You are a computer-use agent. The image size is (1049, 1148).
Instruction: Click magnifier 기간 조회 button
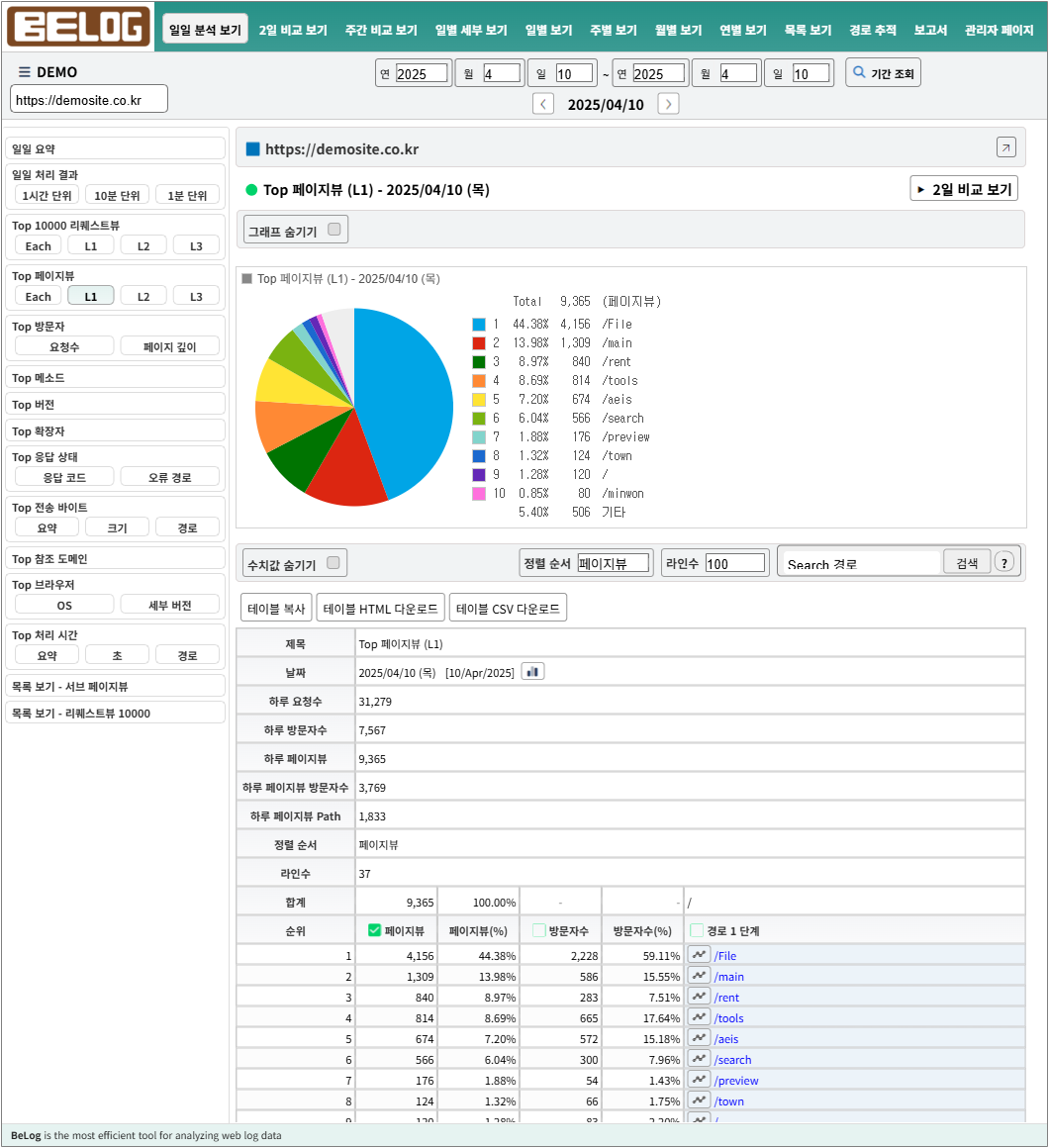883,73
